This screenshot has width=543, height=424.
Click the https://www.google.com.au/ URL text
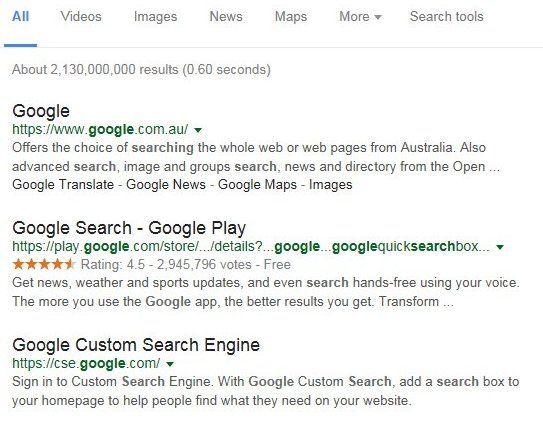click(x=100, y=130)
